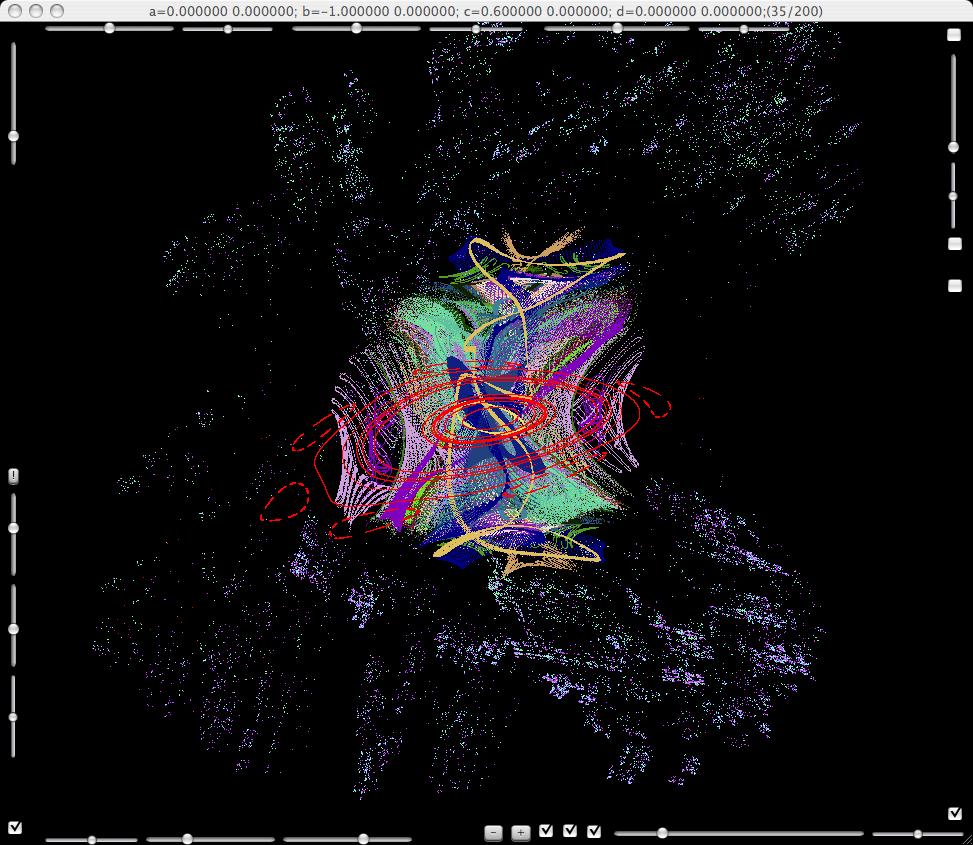
Task: Click the knob of the first top slider
Action: coord(109,28)
